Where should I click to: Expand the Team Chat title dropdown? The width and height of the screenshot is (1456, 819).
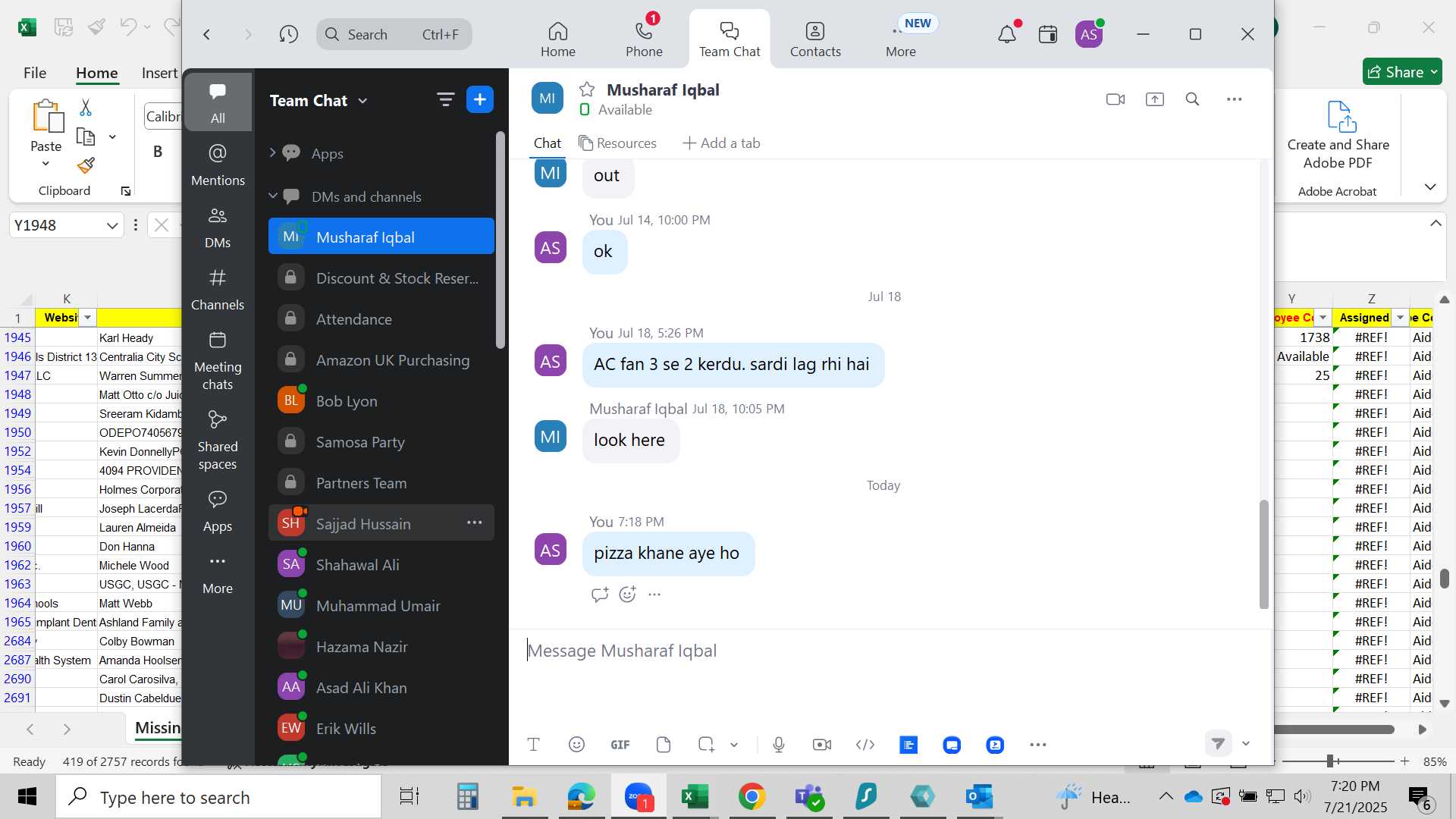tap(362, 101)
